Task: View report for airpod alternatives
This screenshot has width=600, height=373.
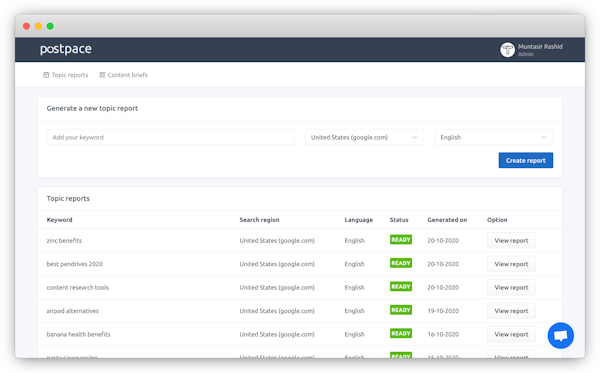Action: pyautogui.click(x=511, y=311)
